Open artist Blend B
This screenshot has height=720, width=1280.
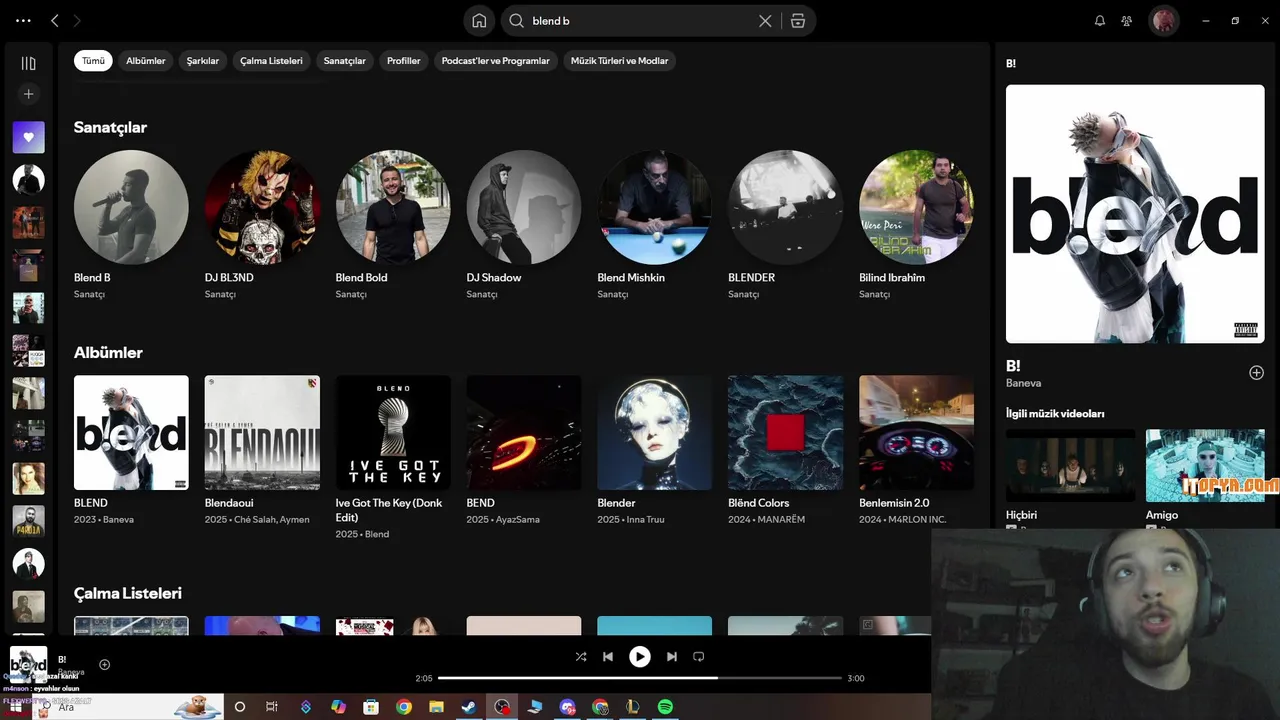click(131, 207)
